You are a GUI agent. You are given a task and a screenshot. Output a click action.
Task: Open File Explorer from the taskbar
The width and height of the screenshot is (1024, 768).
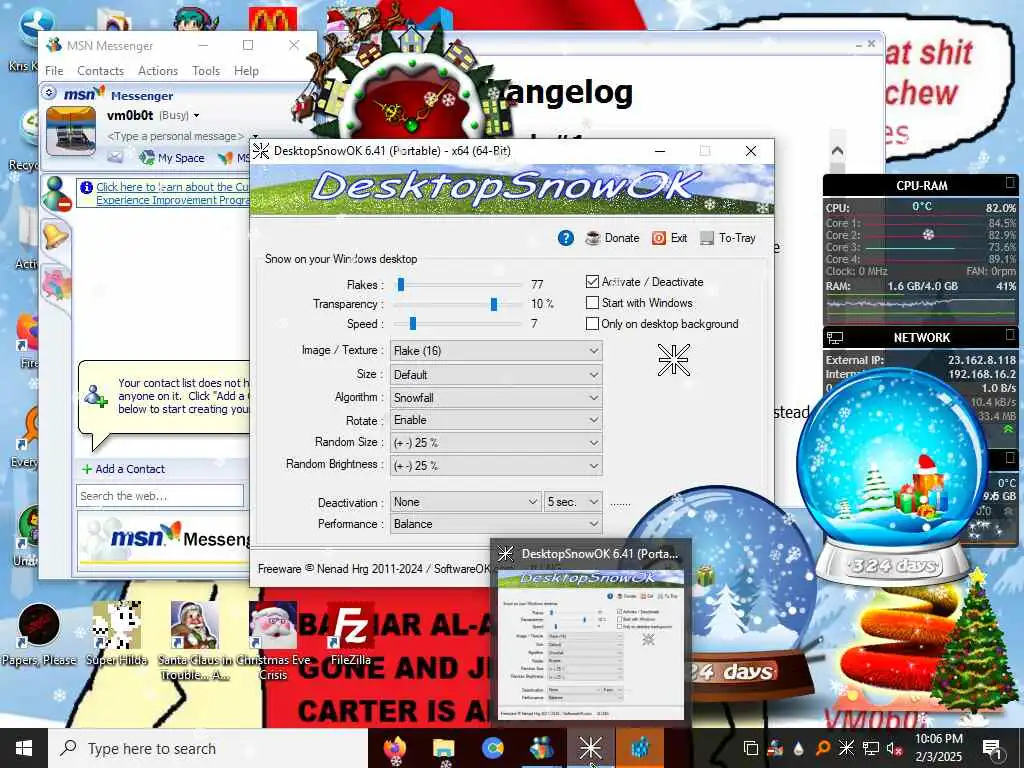point(443,748)
